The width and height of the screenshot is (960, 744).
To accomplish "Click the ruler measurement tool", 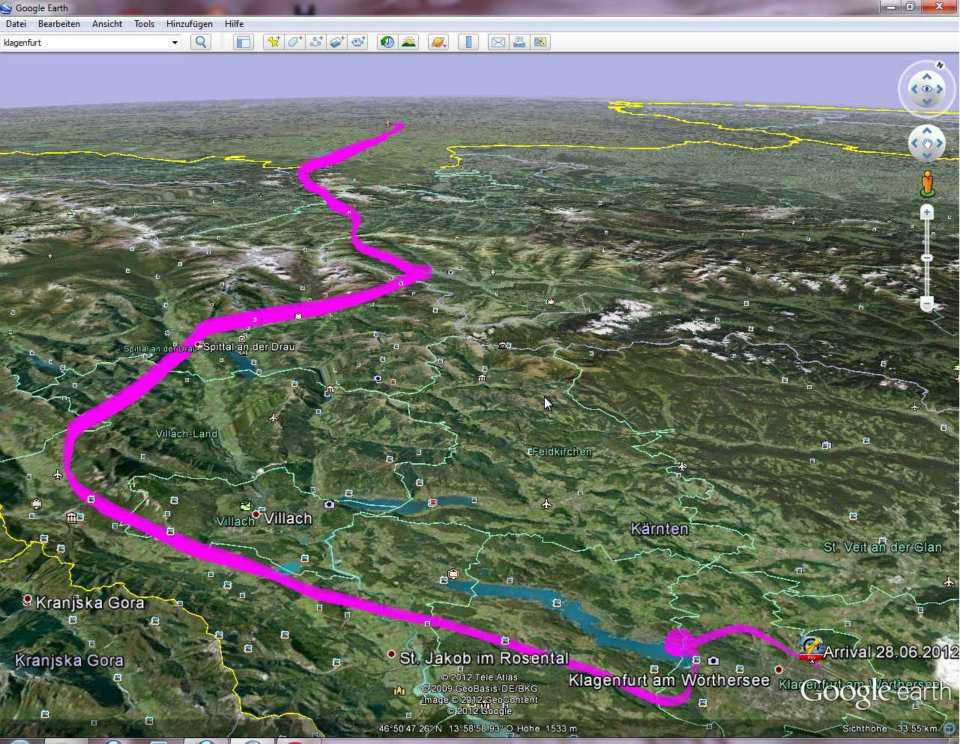I will [468, 42].
